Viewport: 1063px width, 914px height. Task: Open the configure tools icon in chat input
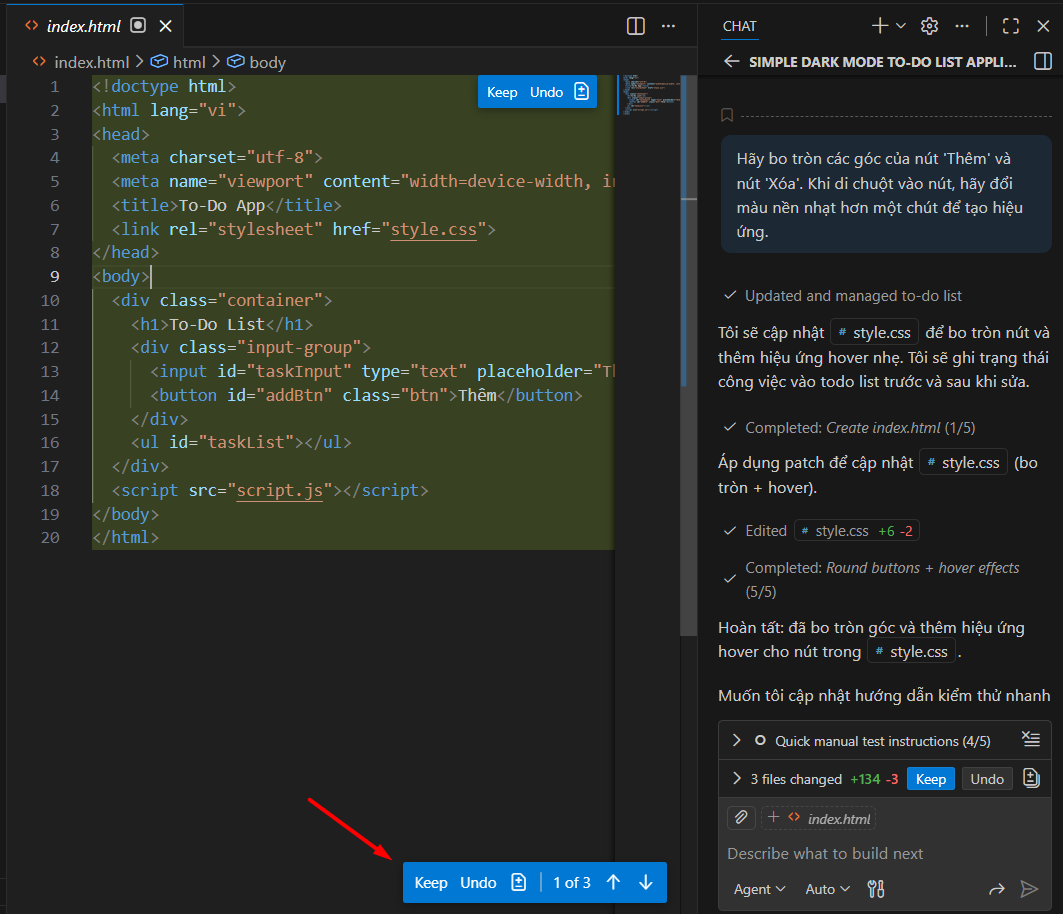click(877, 888)
